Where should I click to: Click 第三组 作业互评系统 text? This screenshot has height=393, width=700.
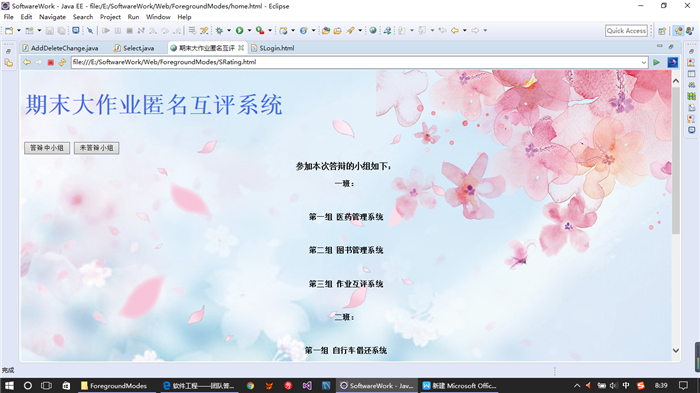point(346,284)
